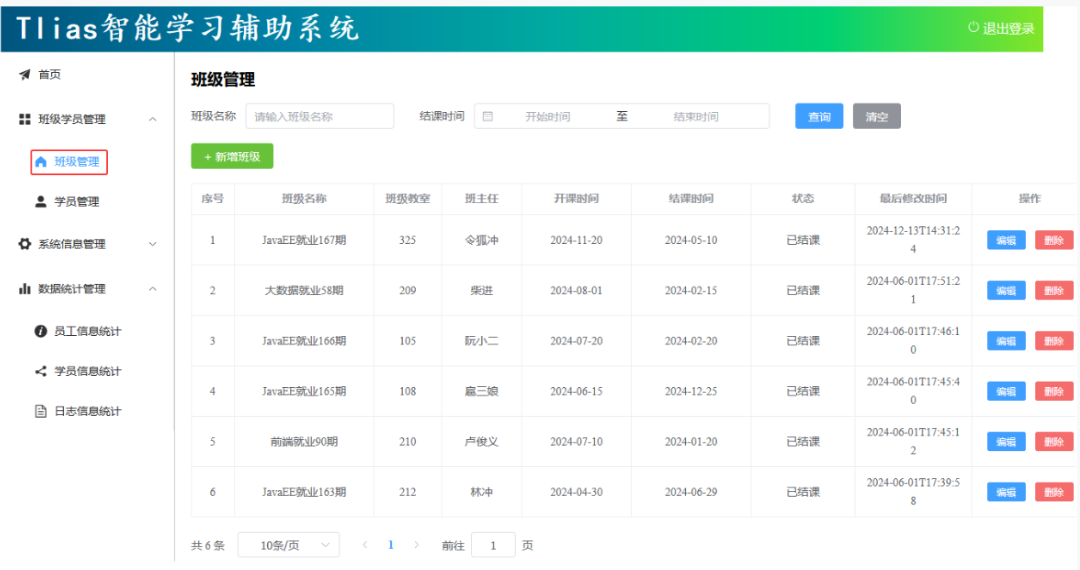Focus the 班级名称 search input field

(320, 116)
